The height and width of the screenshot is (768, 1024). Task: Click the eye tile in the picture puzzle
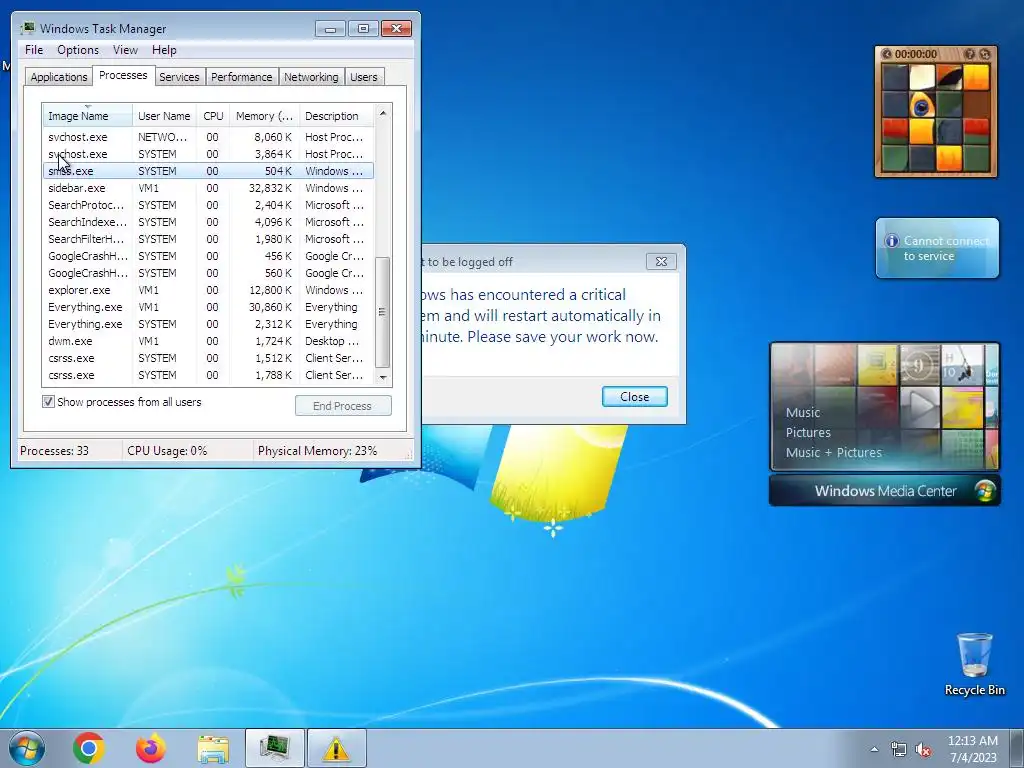coord(921,104)
